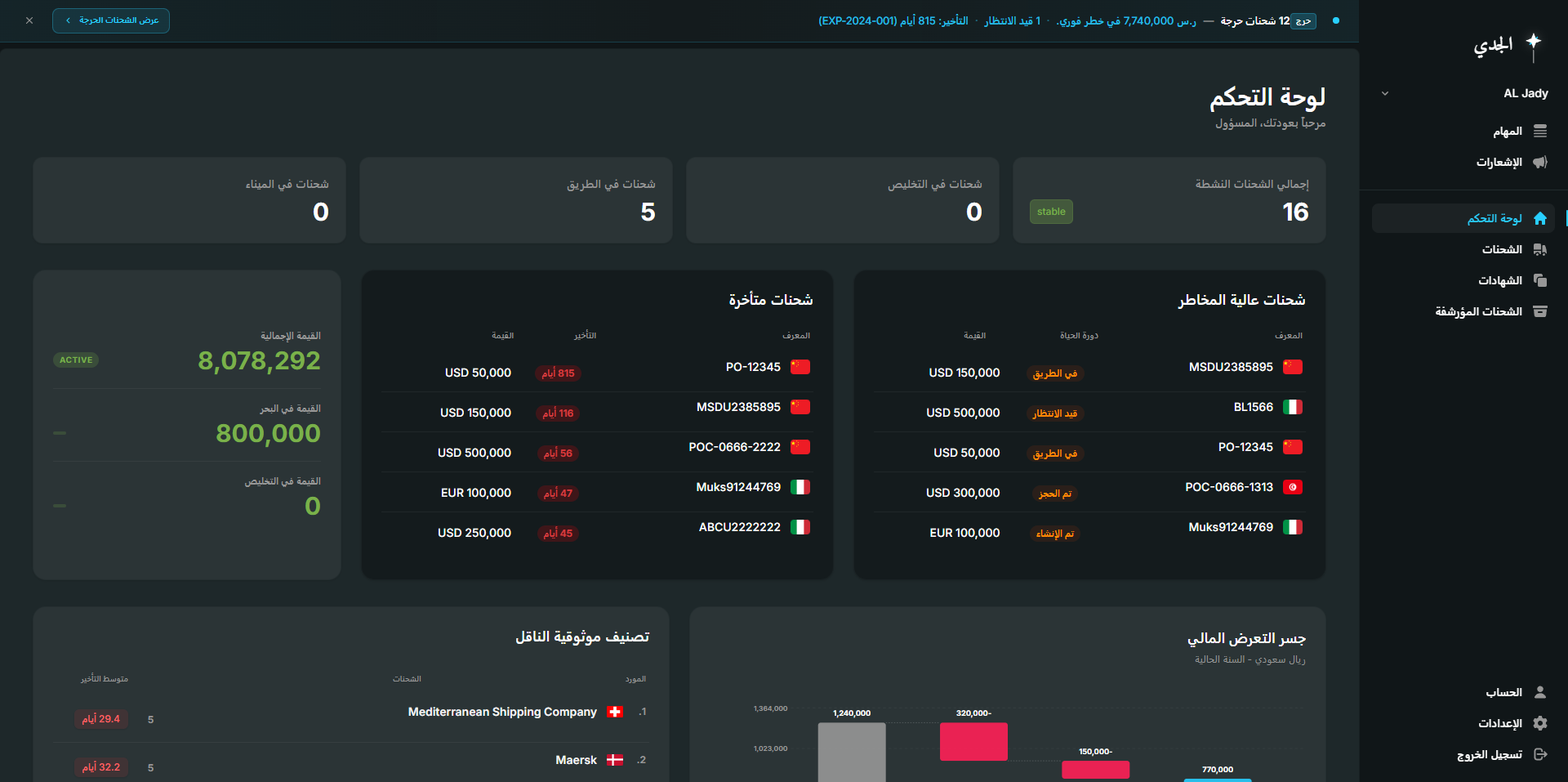Select Maersk carrier row
This screenshot has height=782, width=1568.
pyautogui.click(x=351, y=763)
